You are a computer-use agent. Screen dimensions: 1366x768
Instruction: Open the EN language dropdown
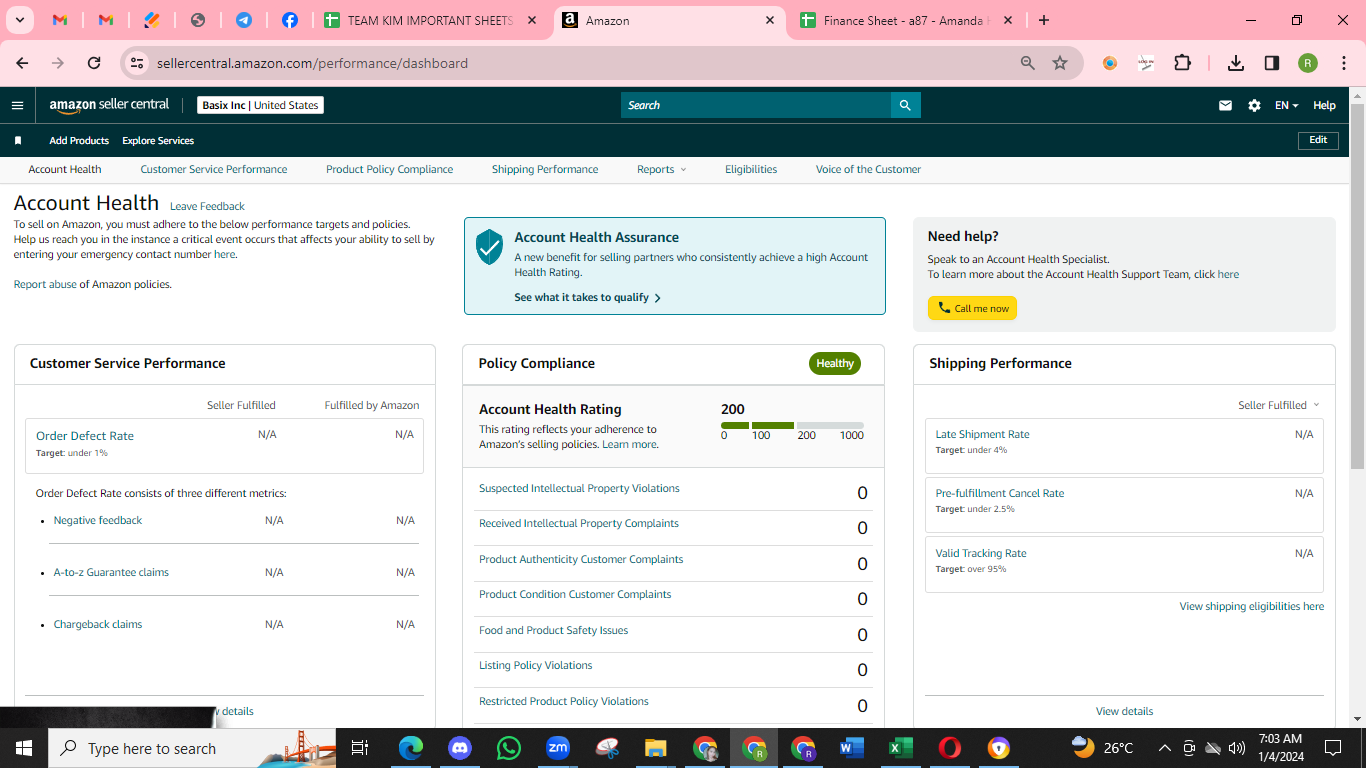(1286, 105)
